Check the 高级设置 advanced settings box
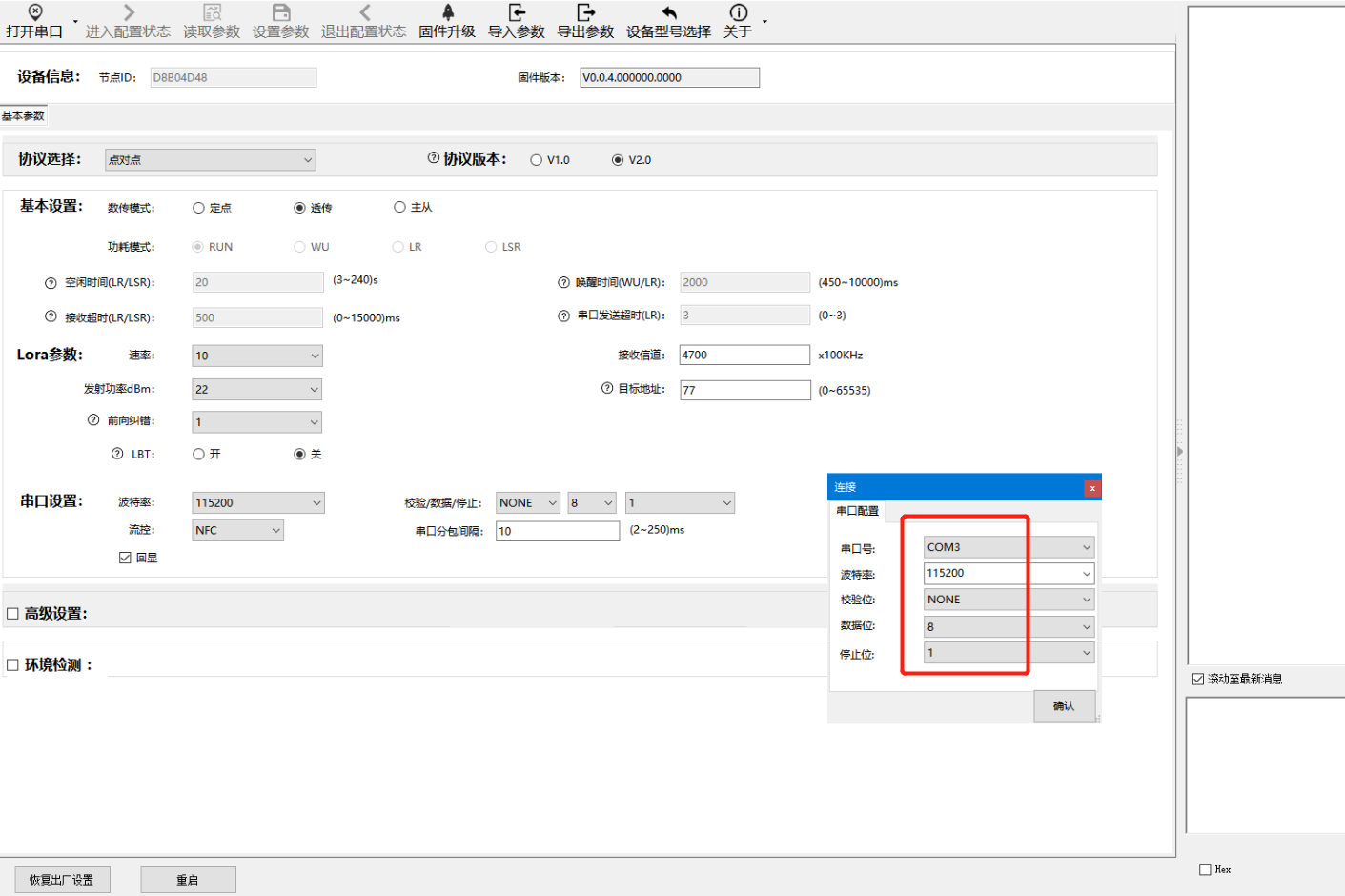The image size is (1345, 896). coord(13,614)
